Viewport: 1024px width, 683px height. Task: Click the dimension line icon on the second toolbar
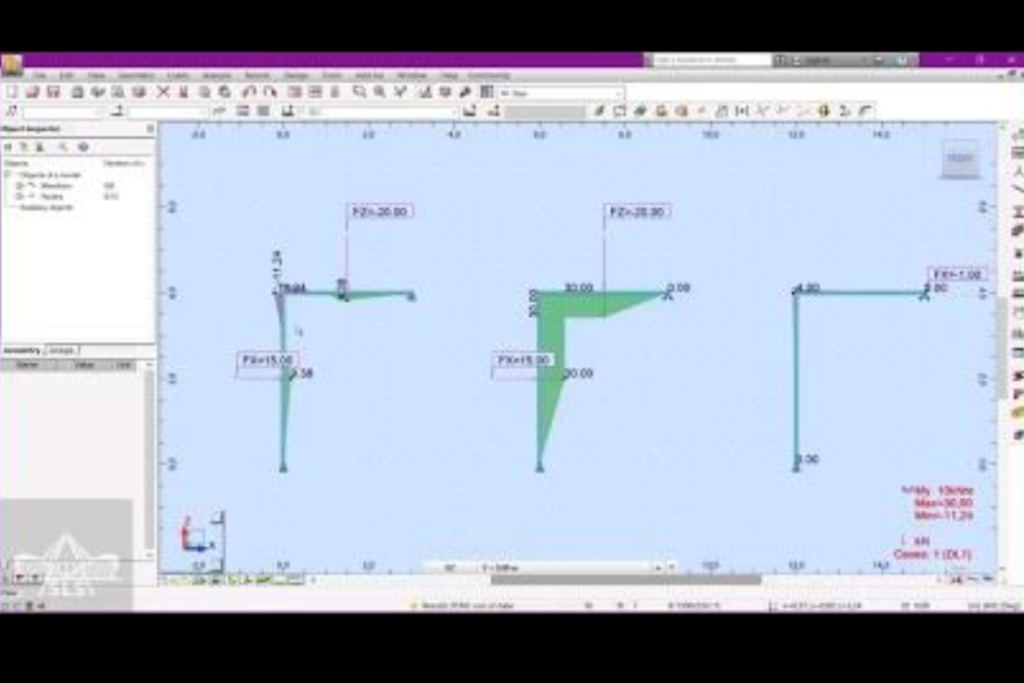click(x=742, y=111)
